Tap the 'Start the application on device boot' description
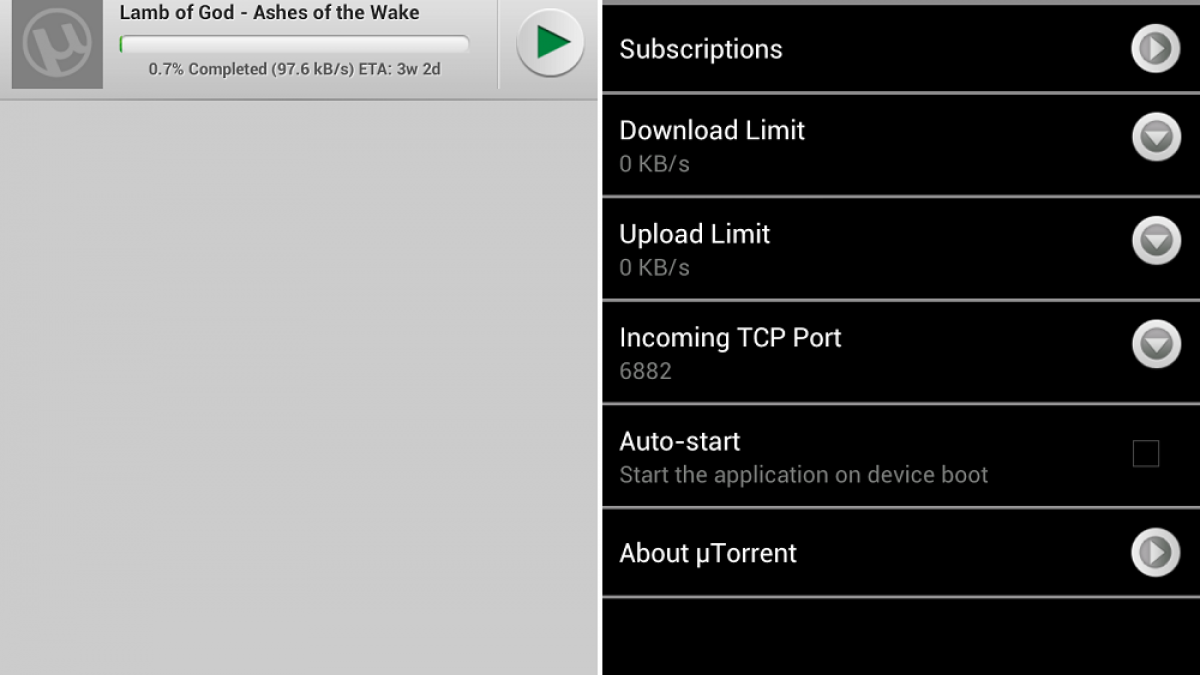1200x675 pixels. [803, 475]
